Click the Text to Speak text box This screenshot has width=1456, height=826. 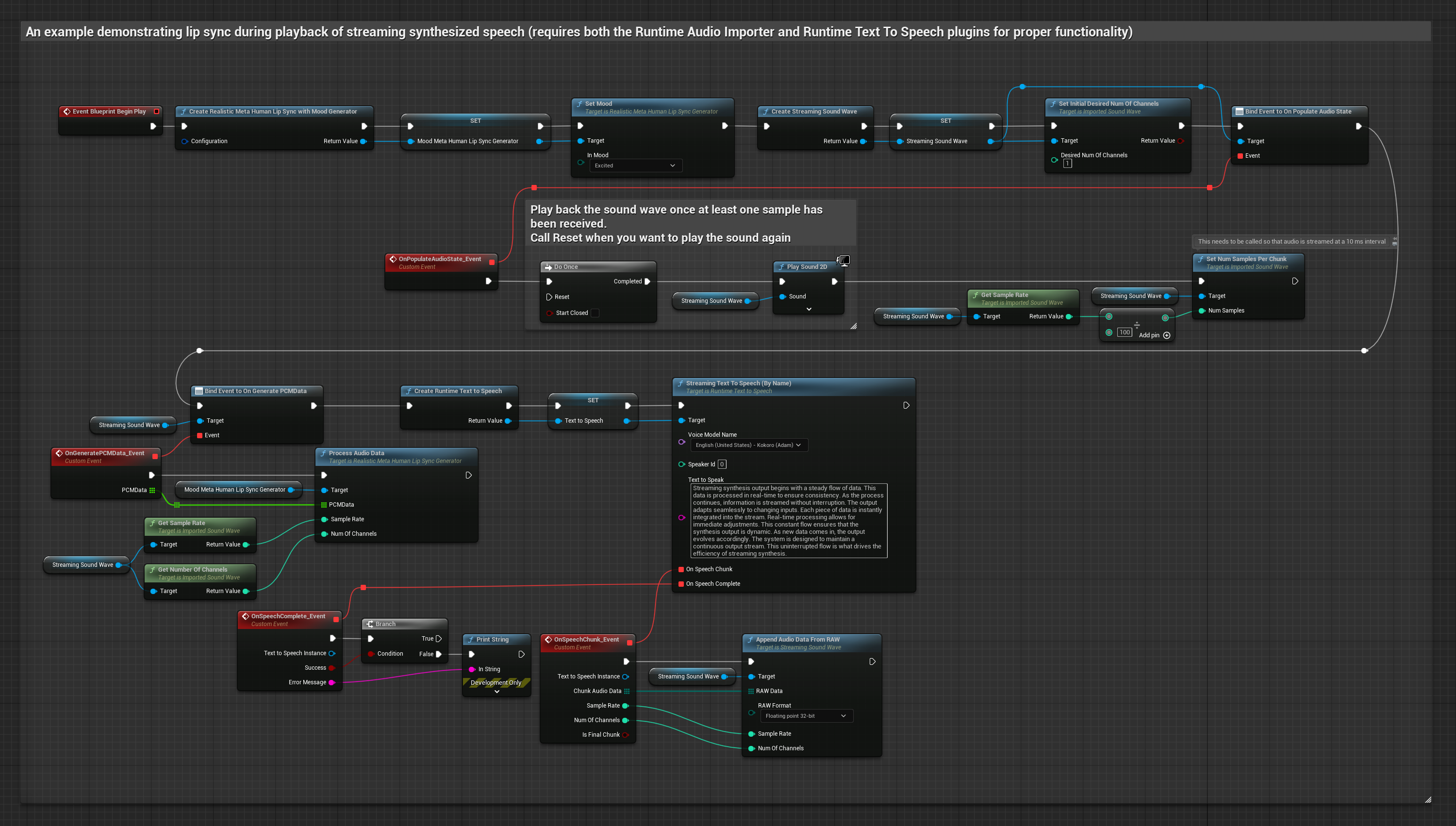pyautogui.click(x=788, y=520)
